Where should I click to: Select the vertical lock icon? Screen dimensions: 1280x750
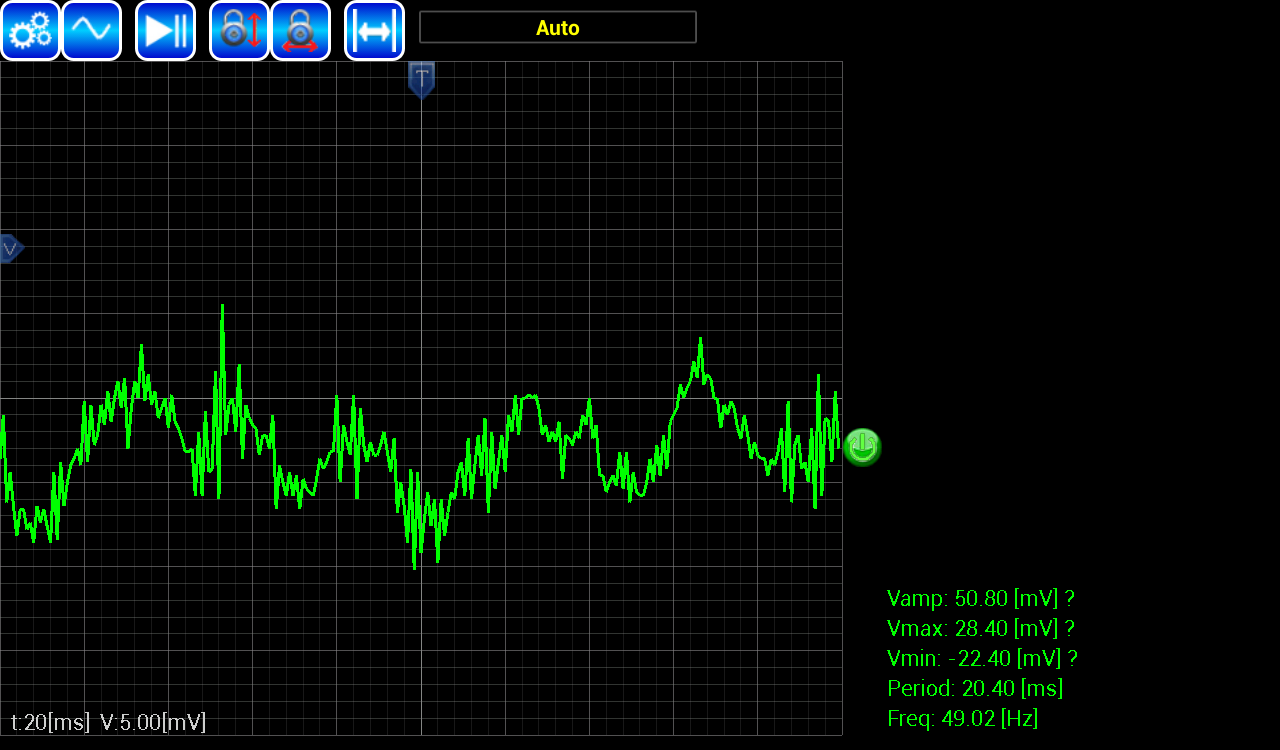click(239, 30)
